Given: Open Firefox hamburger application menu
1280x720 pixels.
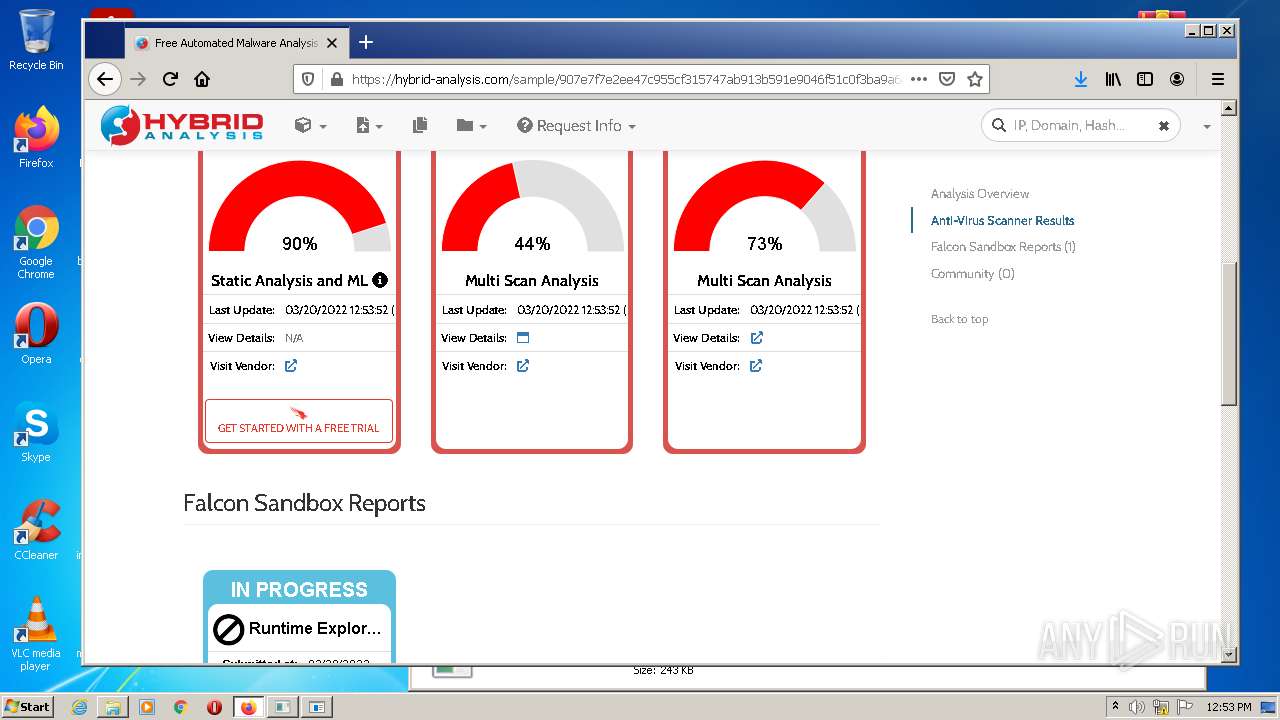Looking at the screenshot, I should point(1218,79).
